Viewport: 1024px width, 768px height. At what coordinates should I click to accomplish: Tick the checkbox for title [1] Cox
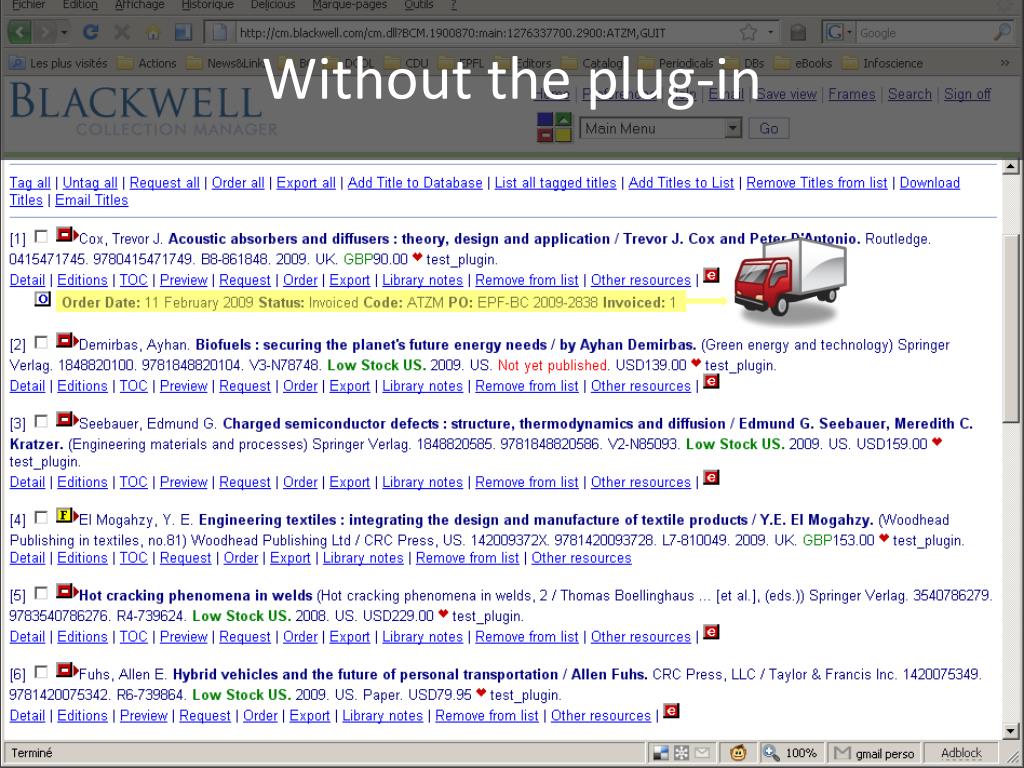(x=41, y=236)
